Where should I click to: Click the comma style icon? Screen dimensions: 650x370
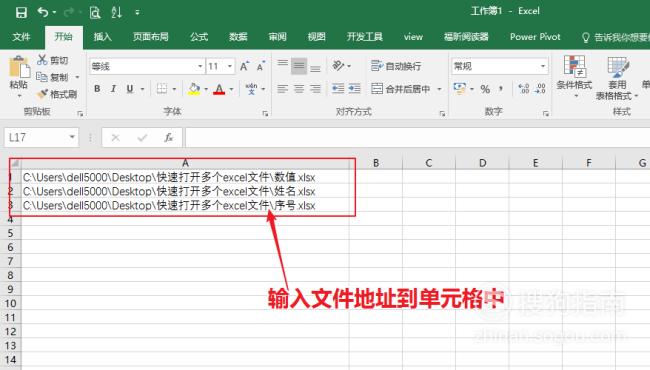(x=501, y=89)
